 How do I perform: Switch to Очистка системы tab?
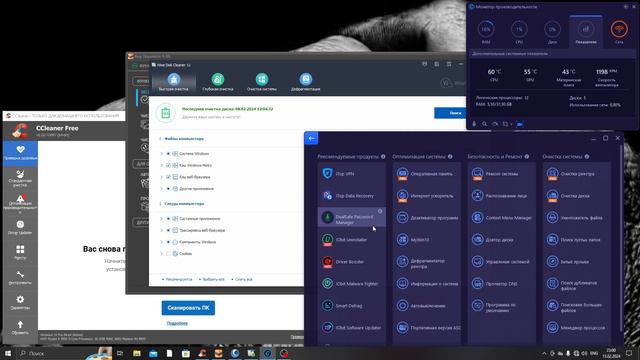tap(262, 82)
